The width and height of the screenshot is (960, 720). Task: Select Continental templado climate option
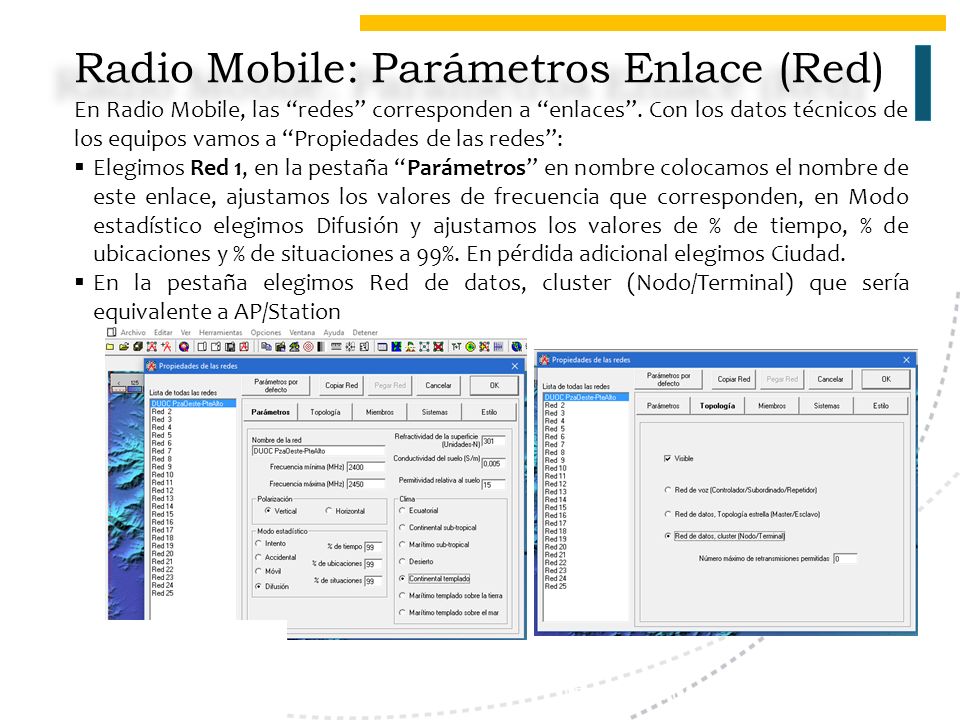402,578
